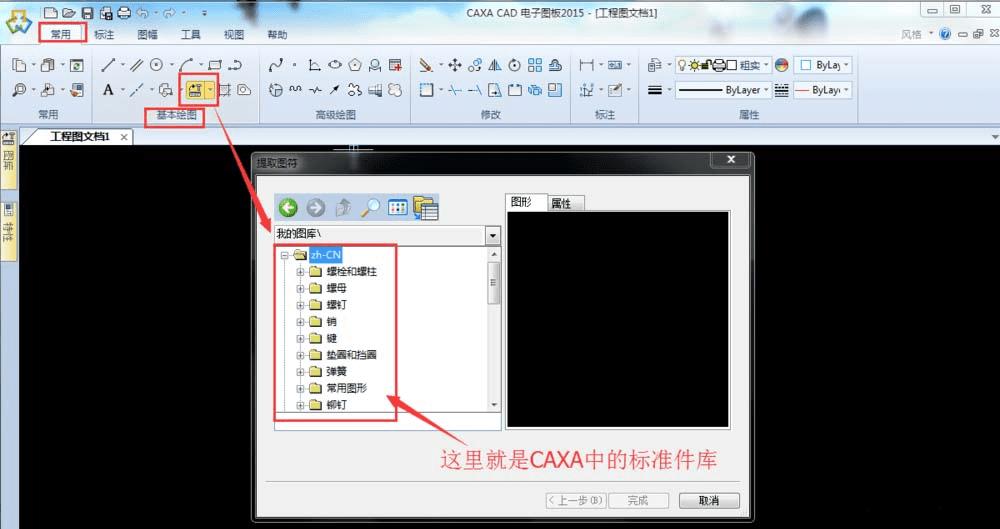Expand the 销 folder node

coord(300,322)
